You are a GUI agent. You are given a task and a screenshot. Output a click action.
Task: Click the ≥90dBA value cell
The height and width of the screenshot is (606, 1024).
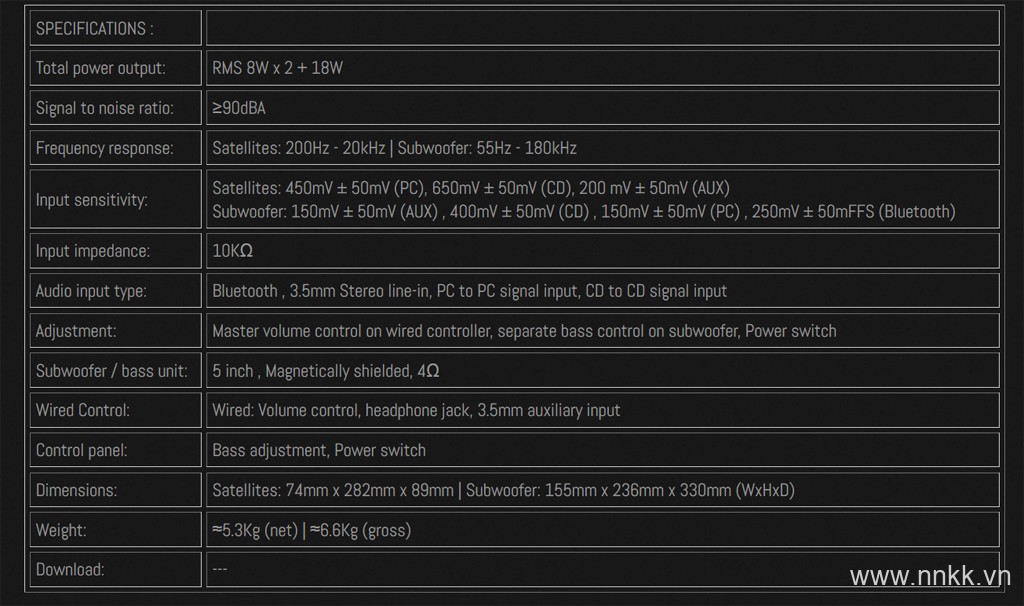point(603,108)
